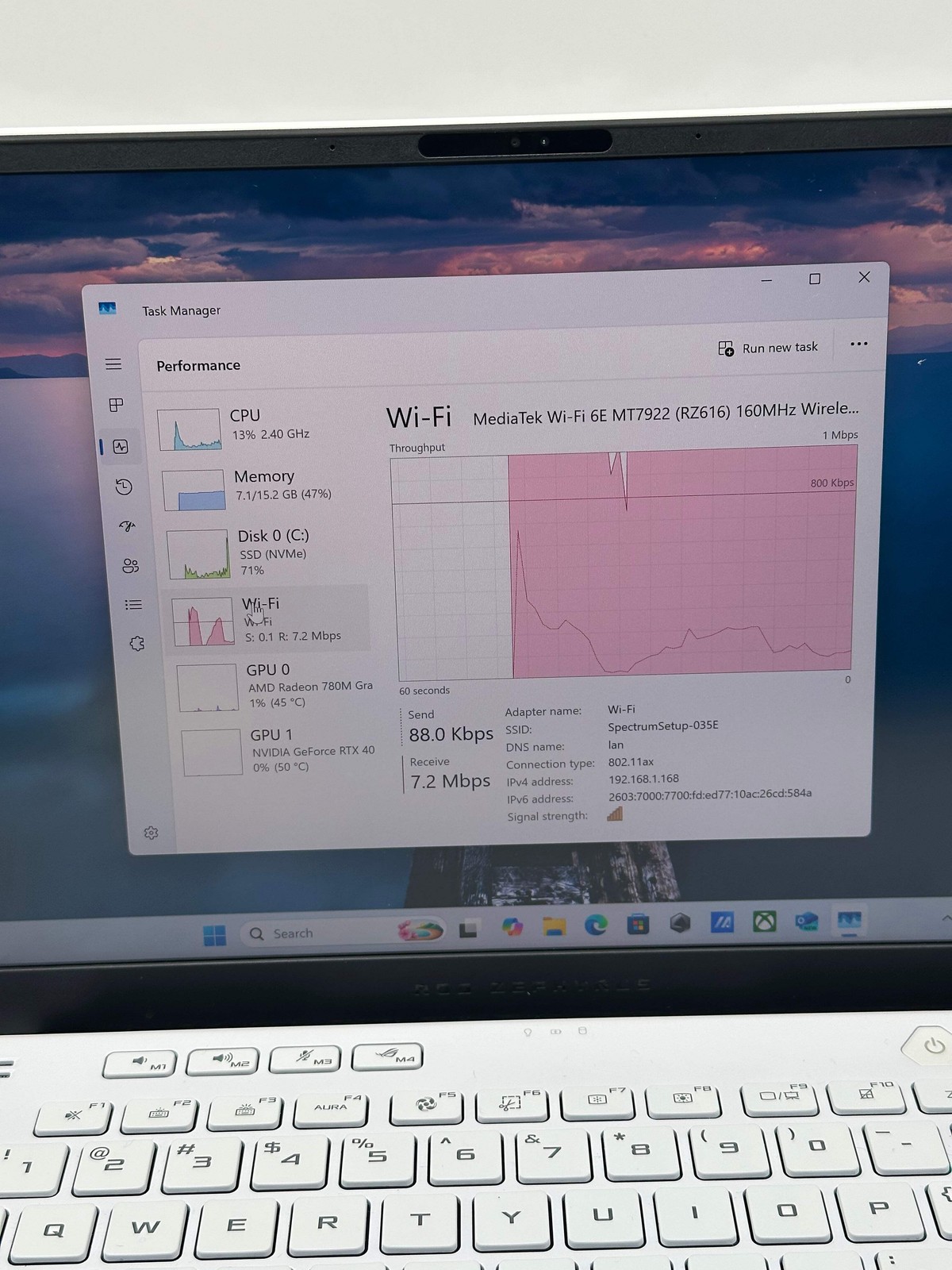Maximize the Task Manager window
952x1270 pixels.
tap(815, 279)
